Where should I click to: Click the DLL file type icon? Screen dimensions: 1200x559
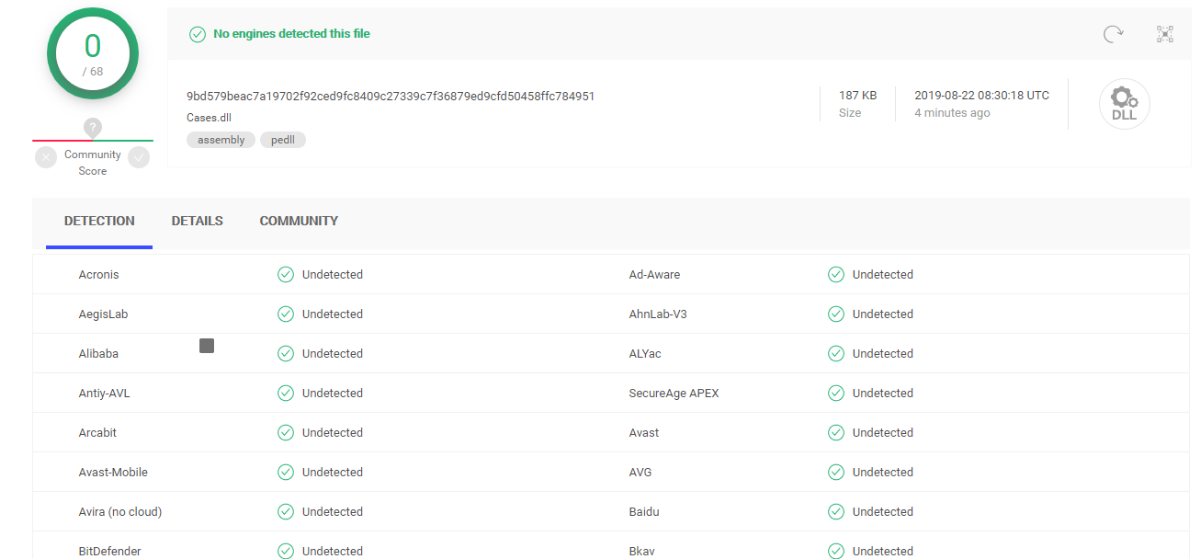1124,104
